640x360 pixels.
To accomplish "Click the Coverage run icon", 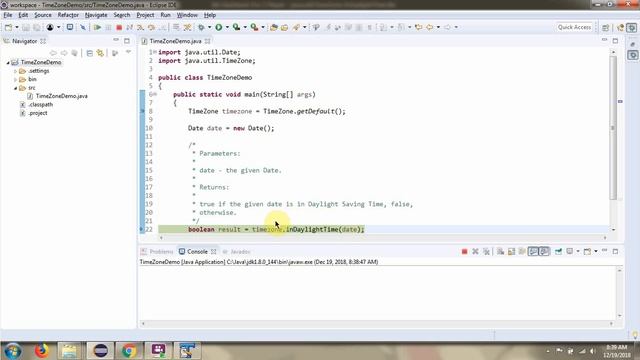I will (236, 27).
